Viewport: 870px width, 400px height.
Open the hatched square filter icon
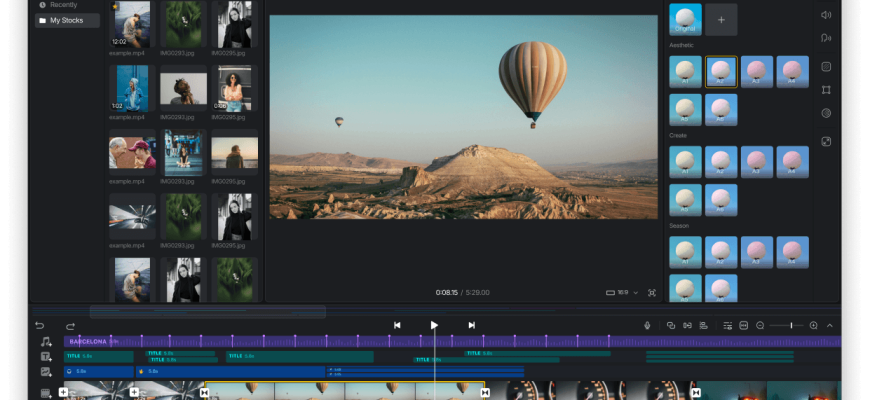[x=826, y=67]
